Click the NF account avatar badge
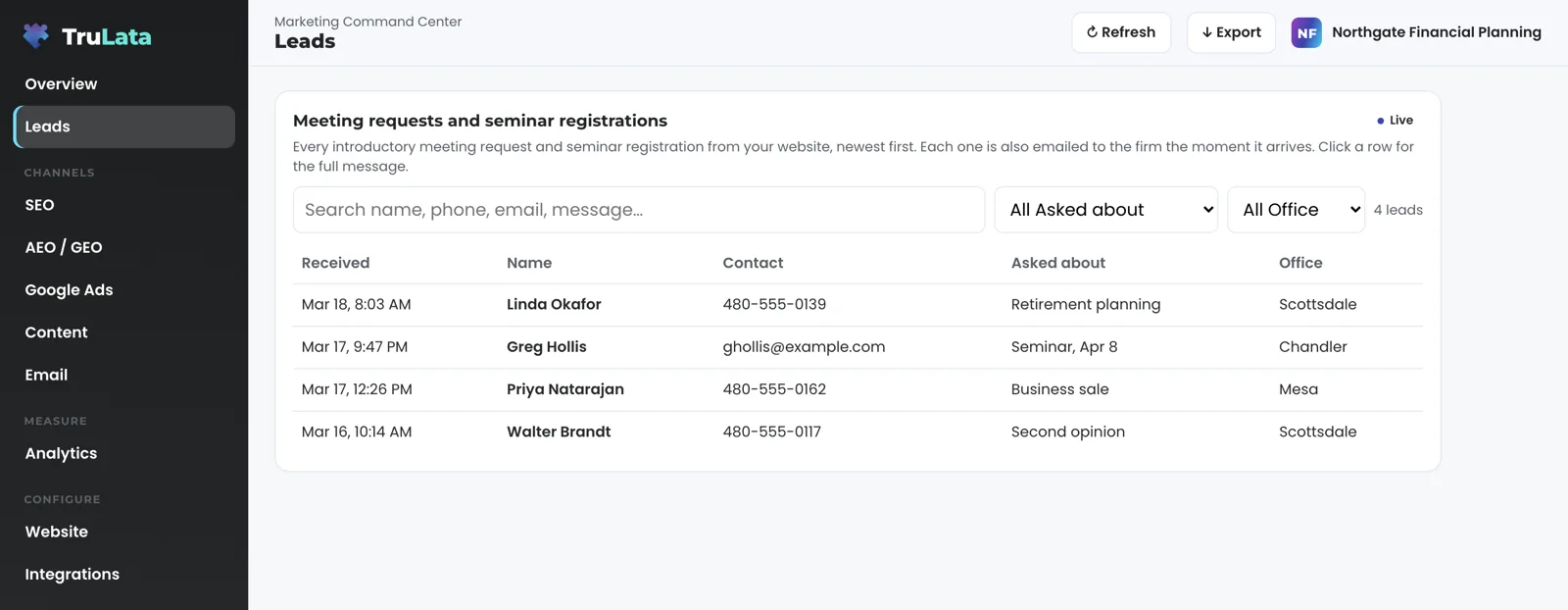The height and width of the screenshot is (610, 1568). (x=1306, y=32)
